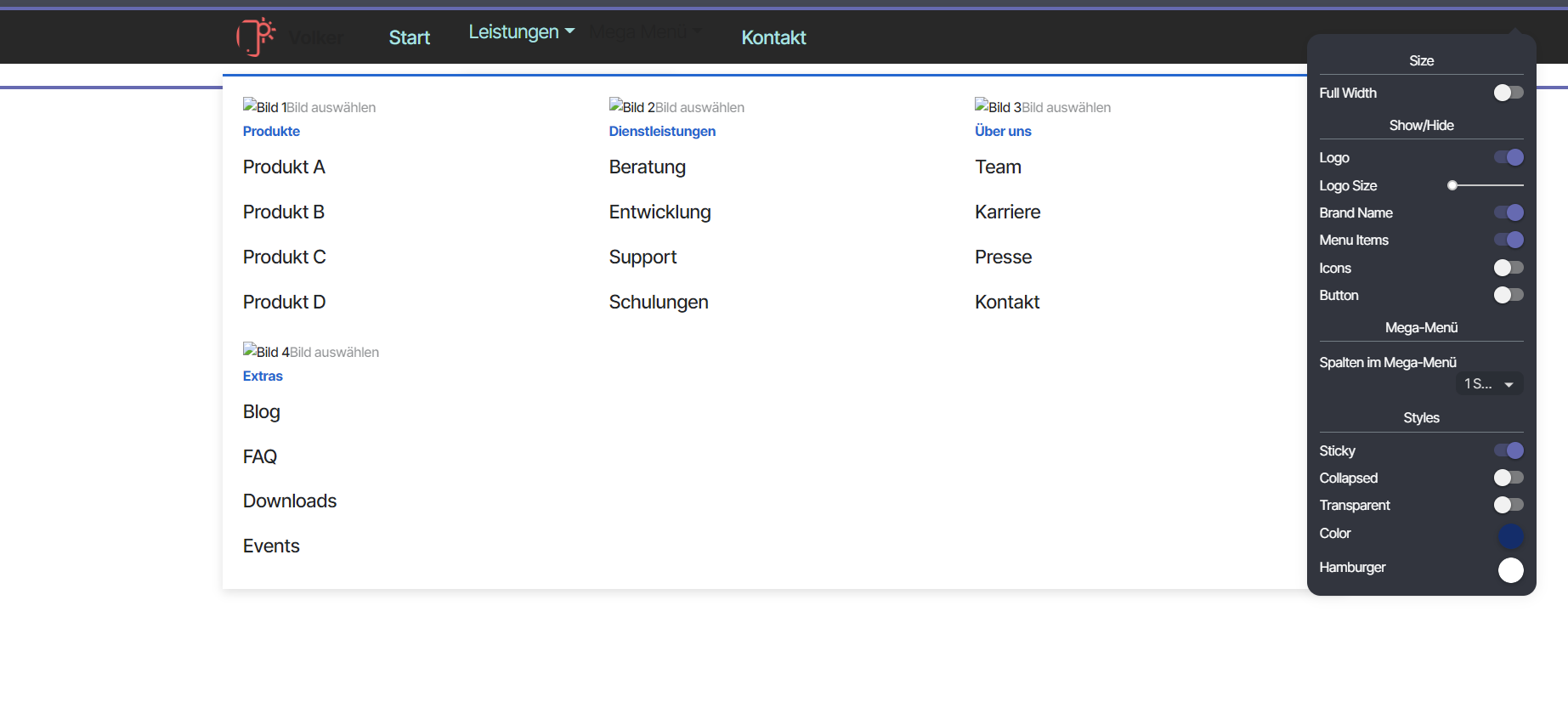The image size is (1568, 702).
Task: Open the Spalten im Mega-Menü select box
Action: tap(1489, 384)
